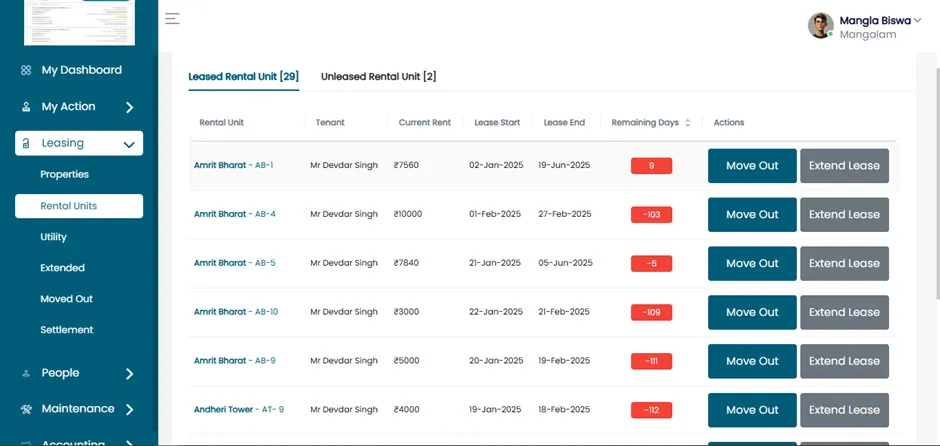This screenshot has width=940, height=446.
Task: Click the My Action person icon
Action: click(26, 107)
